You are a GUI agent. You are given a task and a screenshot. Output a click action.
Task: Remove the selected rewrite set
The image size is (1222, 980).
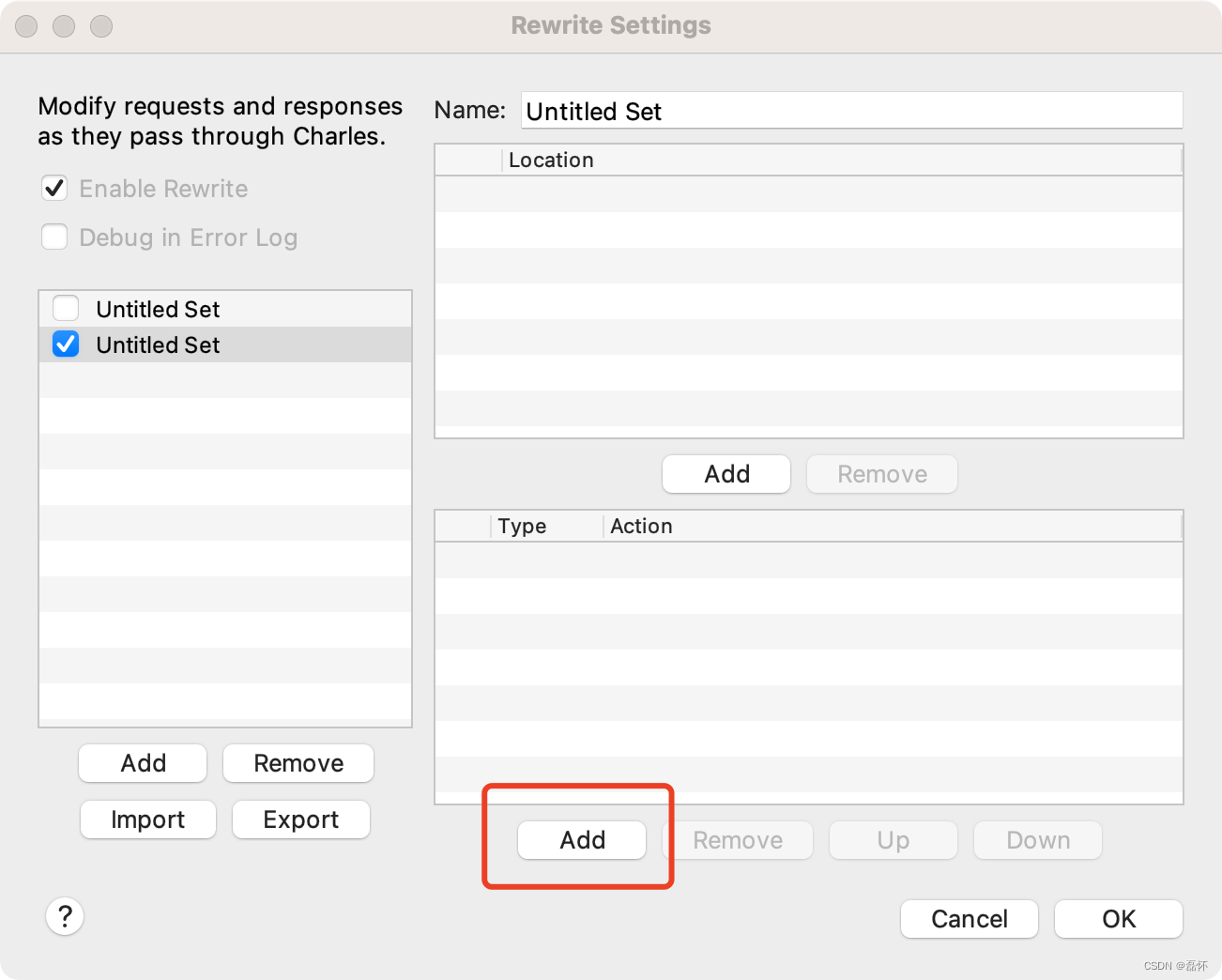[298, 763]
